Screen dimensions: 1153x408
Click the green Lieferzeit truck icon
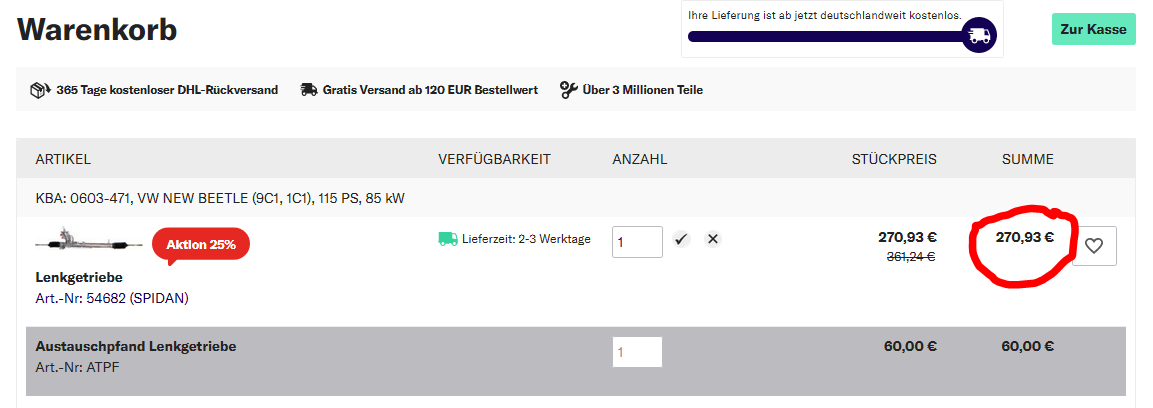pos(447,240)
